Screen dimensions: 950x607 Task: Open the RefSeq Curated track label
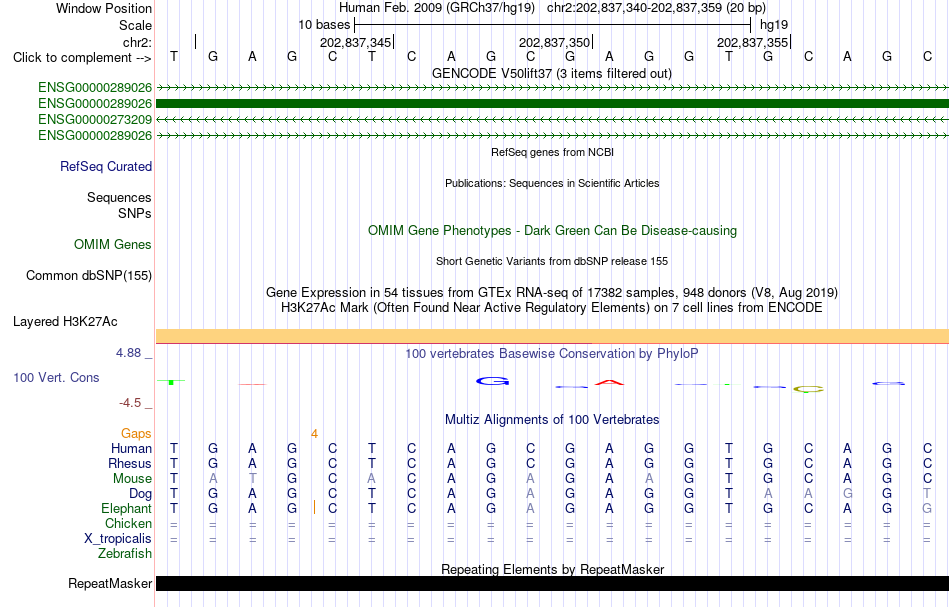(x=105, y=167)
